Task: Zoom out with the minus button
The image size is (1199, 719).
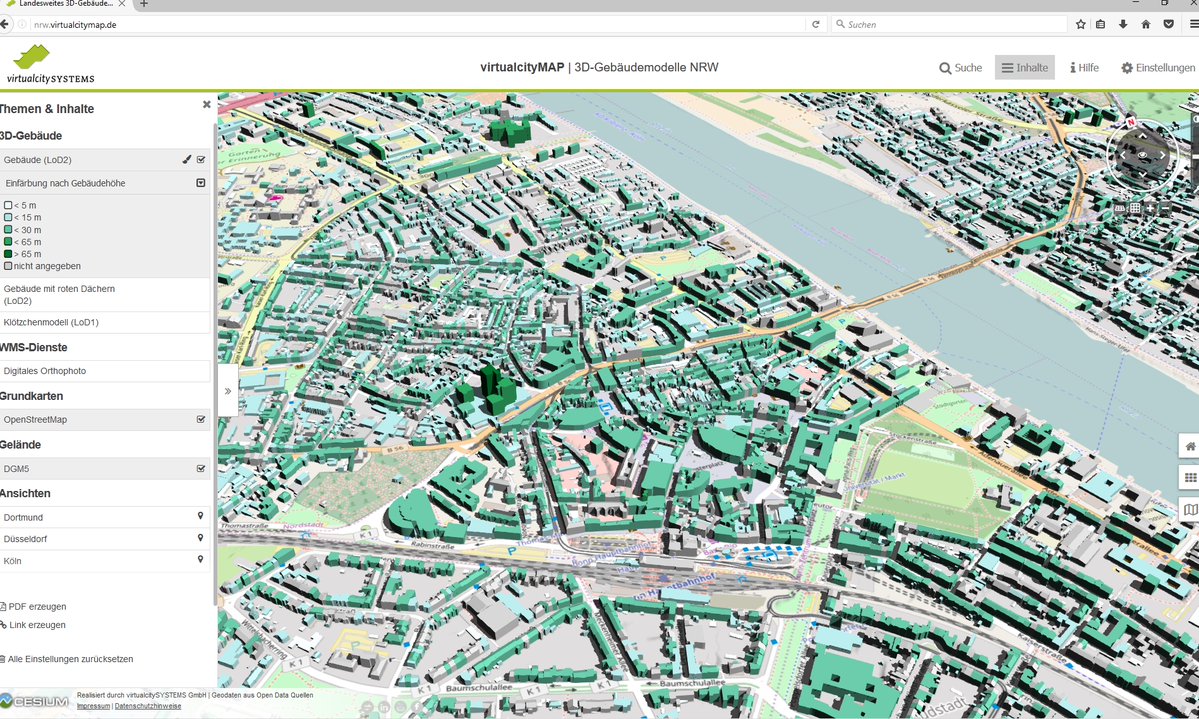Action: point(1165,208)
